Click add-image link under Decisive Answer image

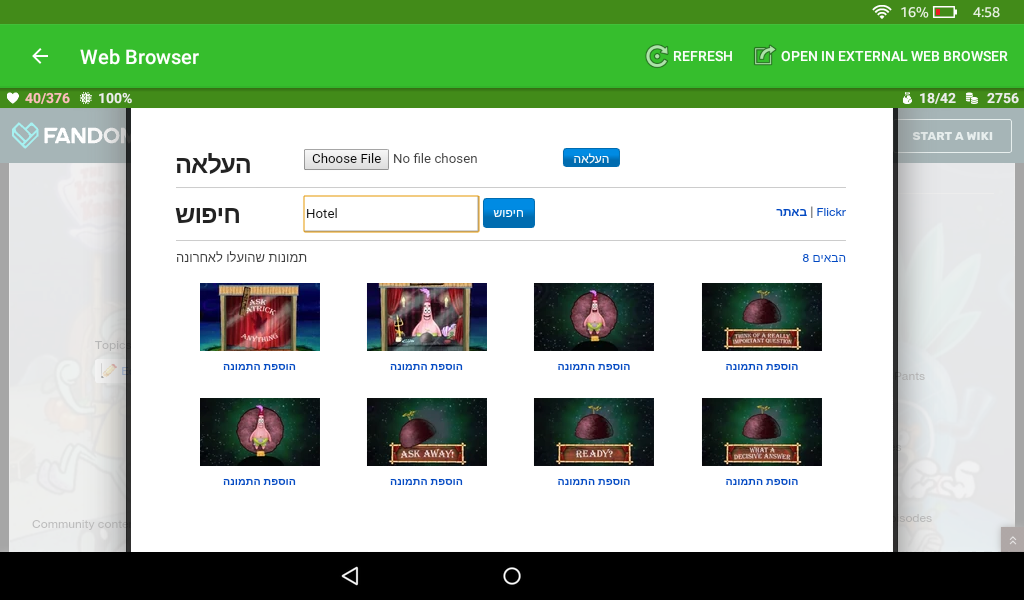point(761,481)
